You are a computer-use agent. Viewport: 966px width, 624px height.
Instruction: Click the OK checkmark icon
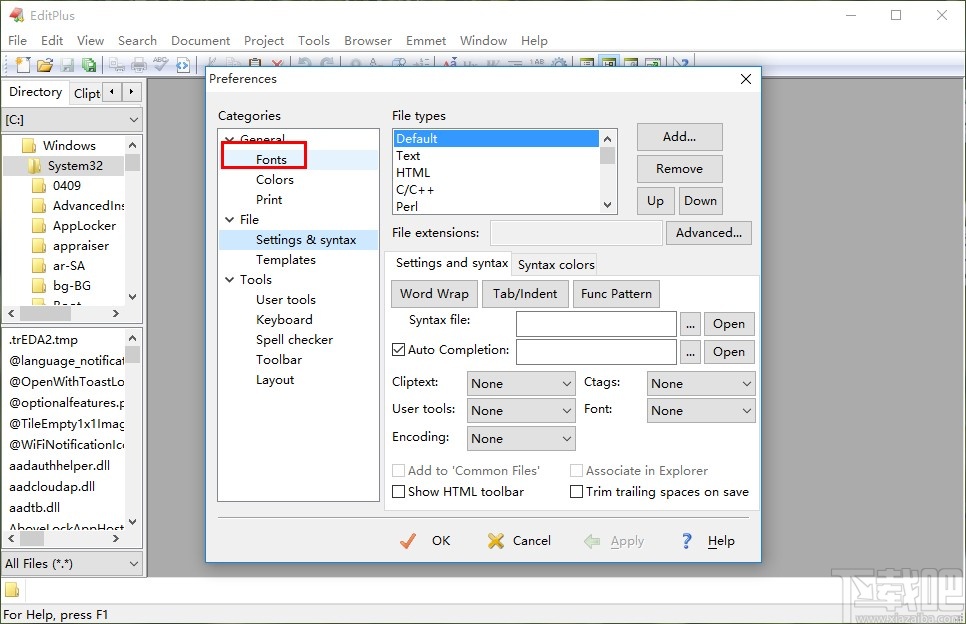408,541
